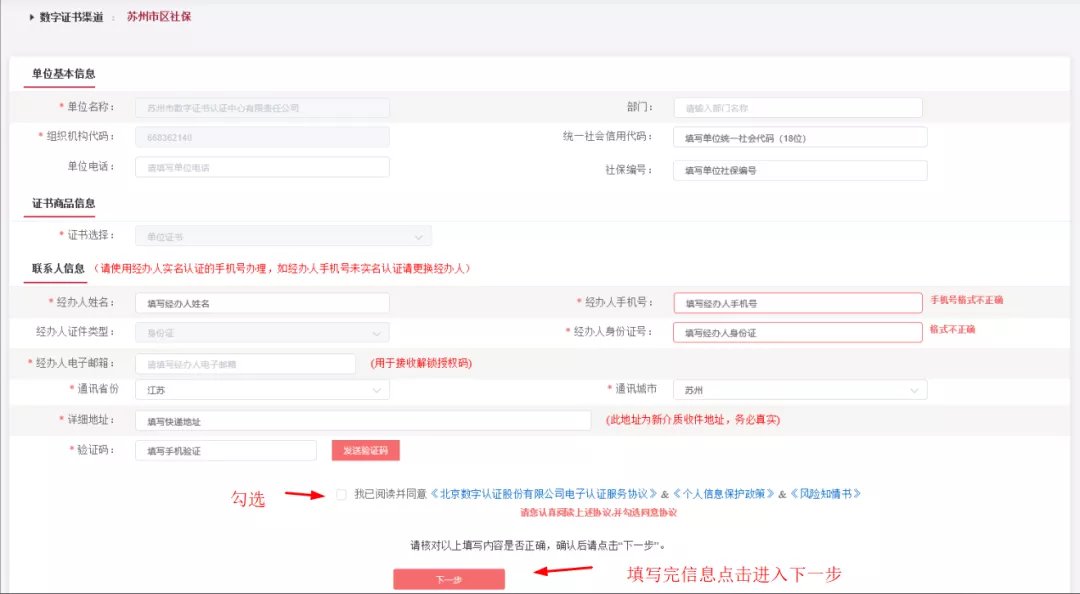Select the 社保编号 input field
Image resolution: width=1080 pixels, height=594 pixels.
click(800, 170)
